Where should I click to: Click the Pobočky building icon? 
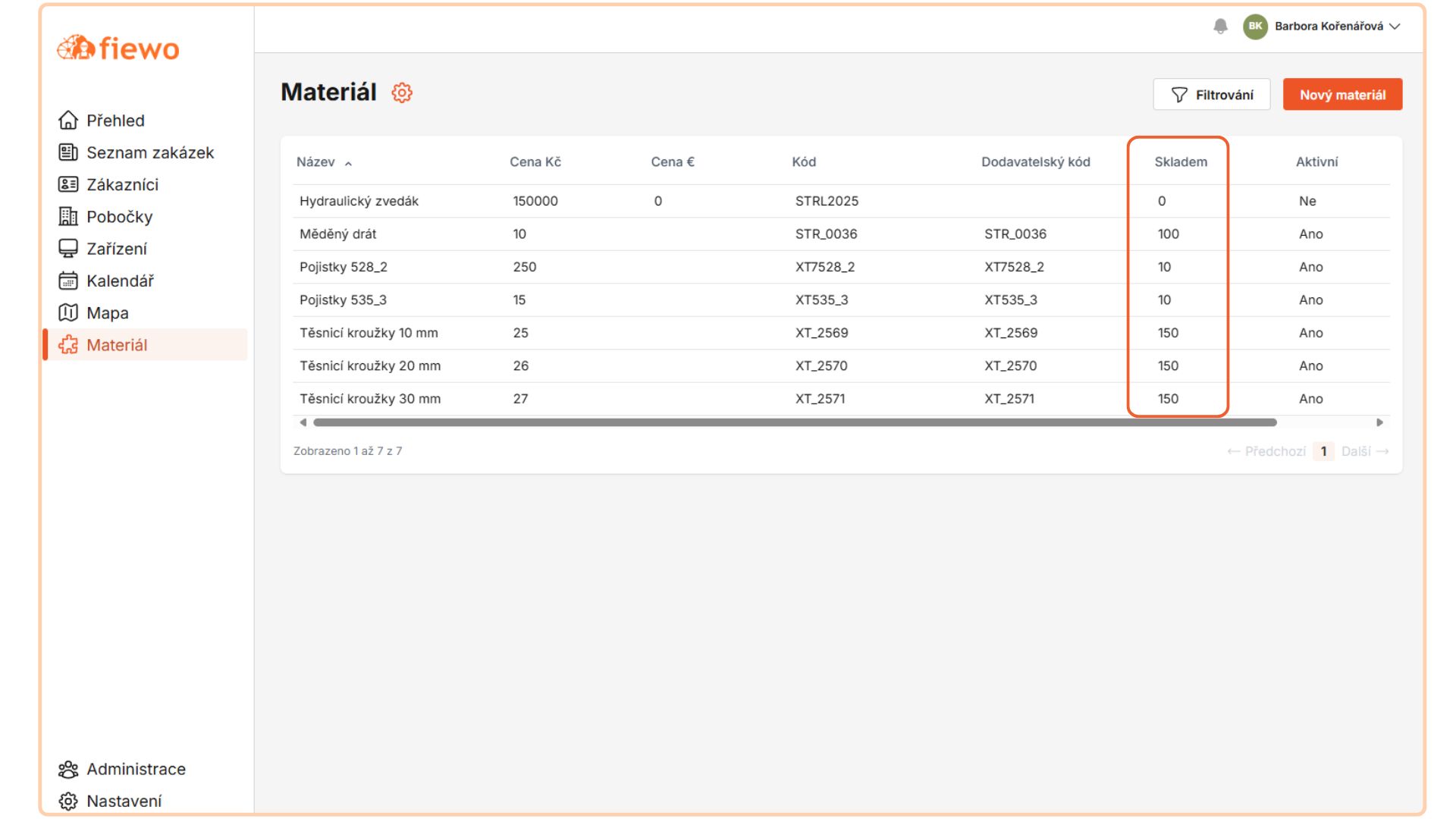(x=68, y=217)
